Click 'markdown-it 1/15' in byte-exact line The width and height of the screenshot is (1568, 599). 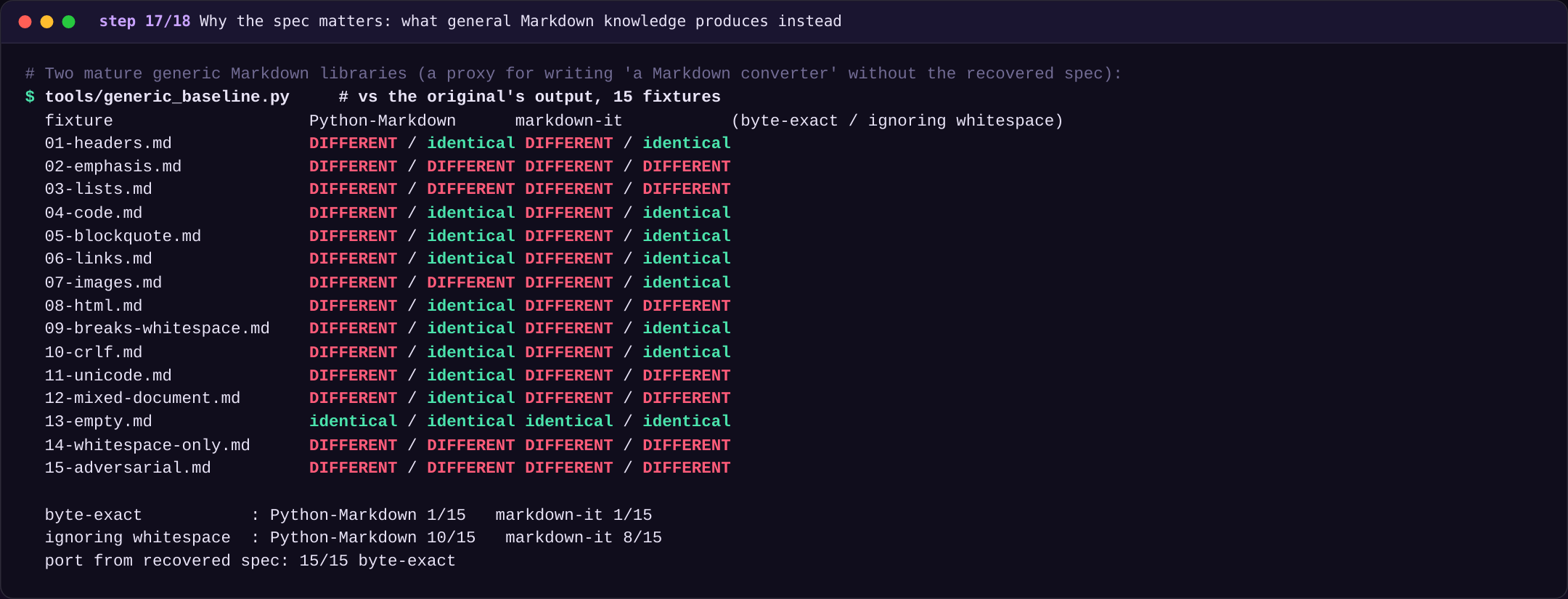573,515
